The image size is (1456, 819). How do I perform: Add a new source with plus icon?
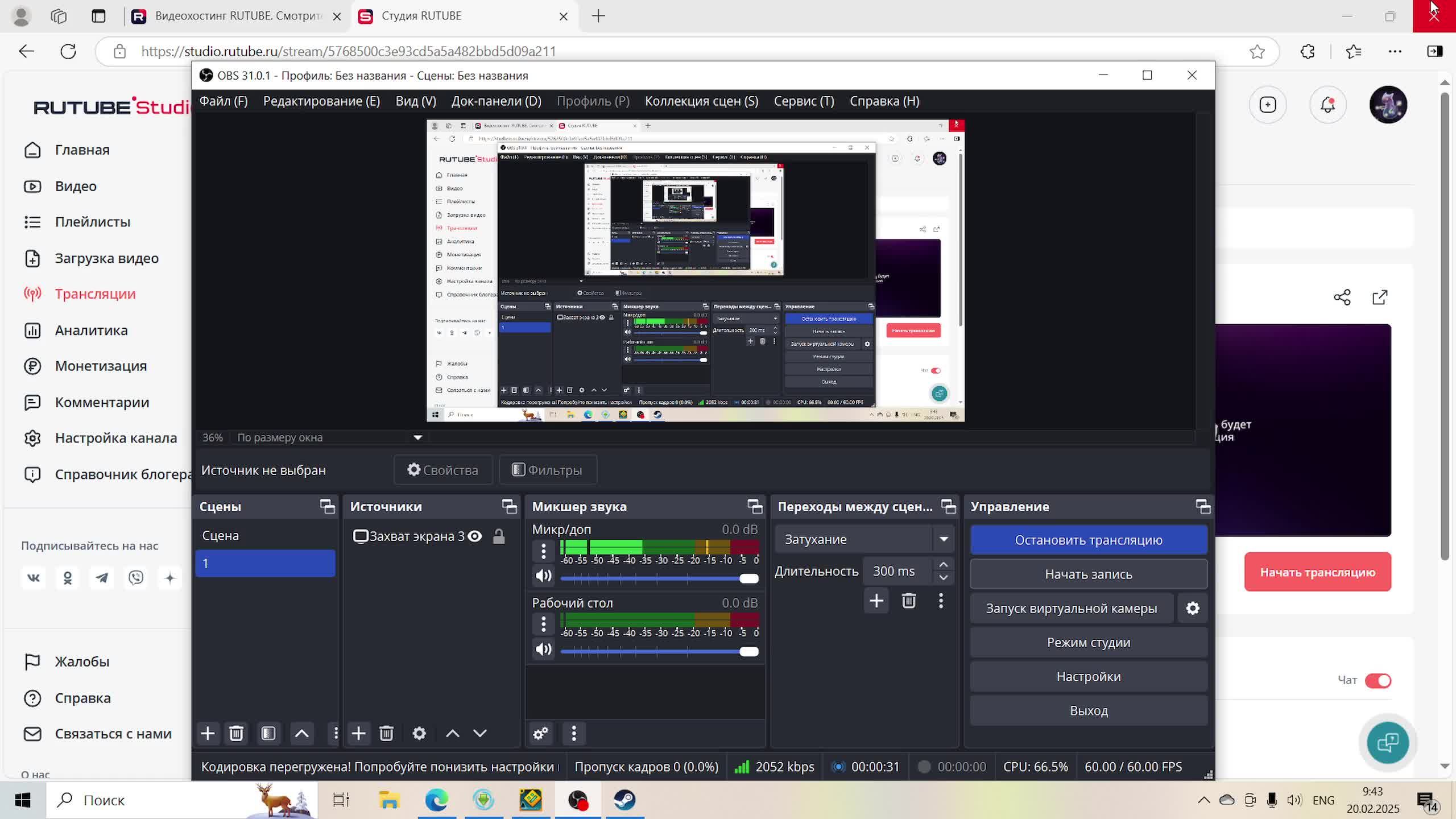tap(358, 733)
